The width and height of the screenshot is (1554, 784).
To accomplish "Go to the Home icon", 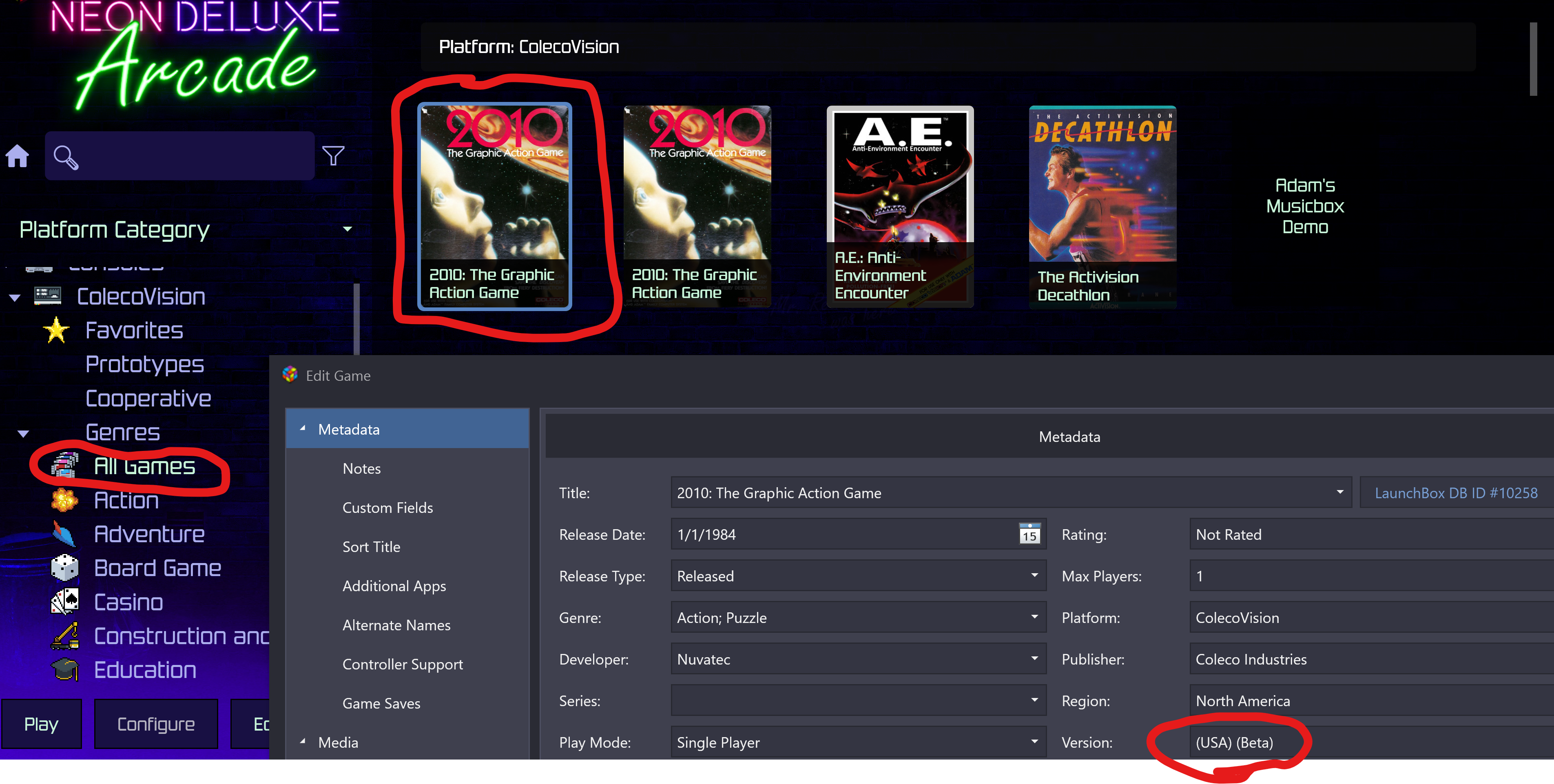I will (x=17, y=156).
